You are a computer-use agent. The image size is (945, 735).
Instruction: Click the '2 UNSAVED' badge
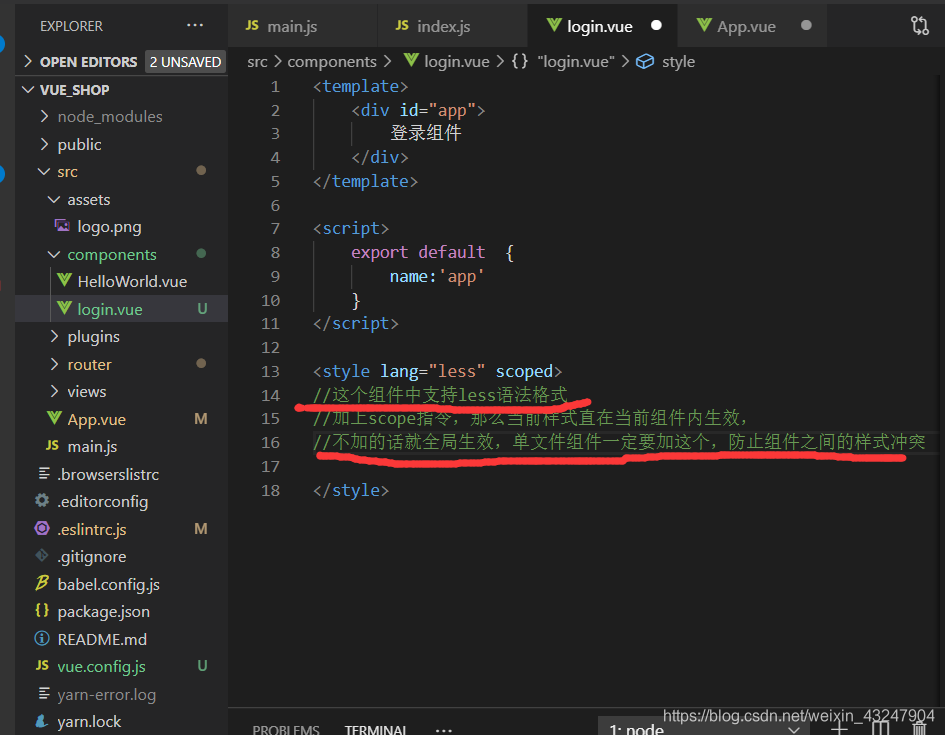pyautogui.click(x=185, y=61)
